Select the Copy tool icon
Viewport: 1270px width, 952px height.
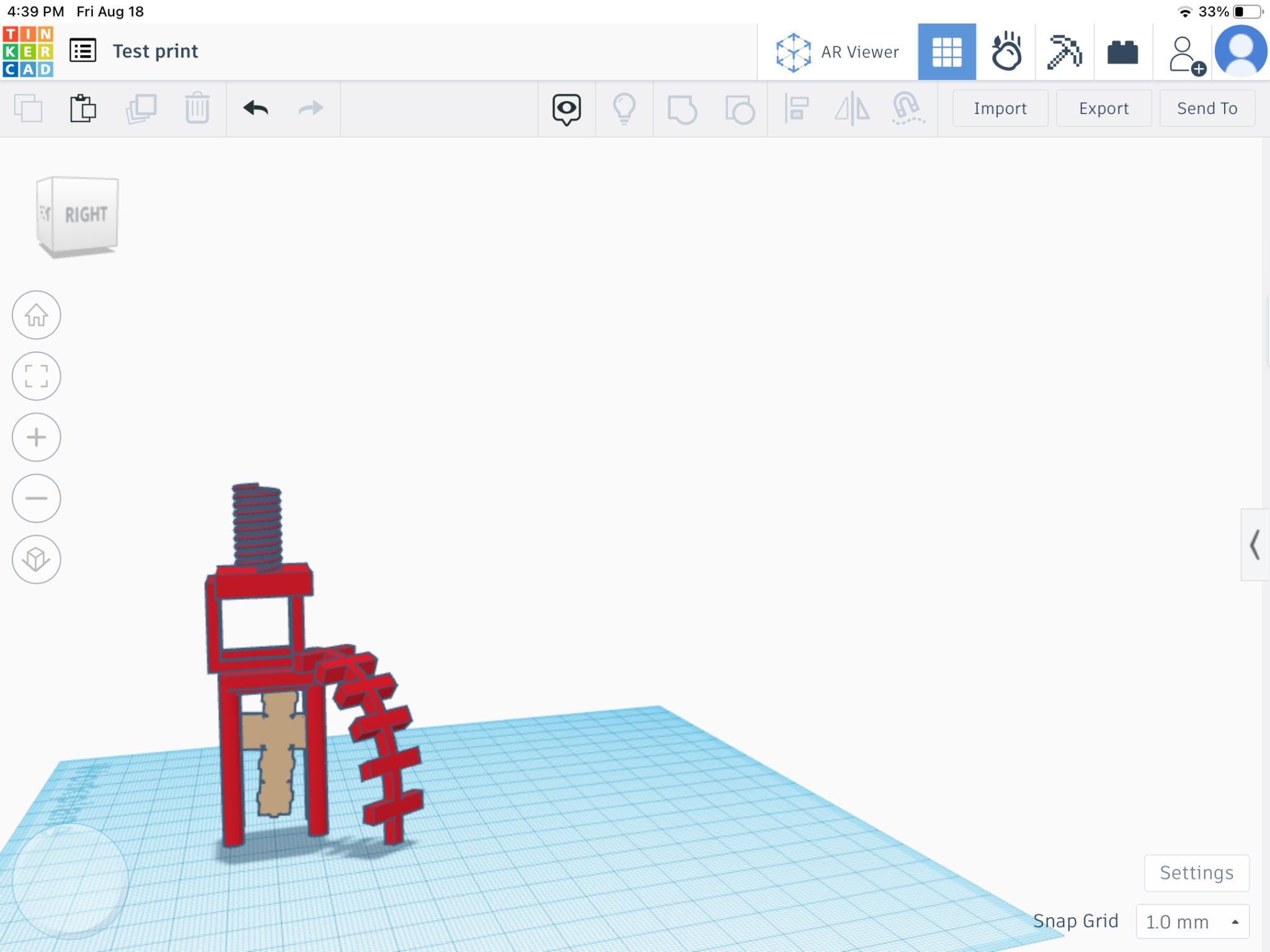pos(29,108)
